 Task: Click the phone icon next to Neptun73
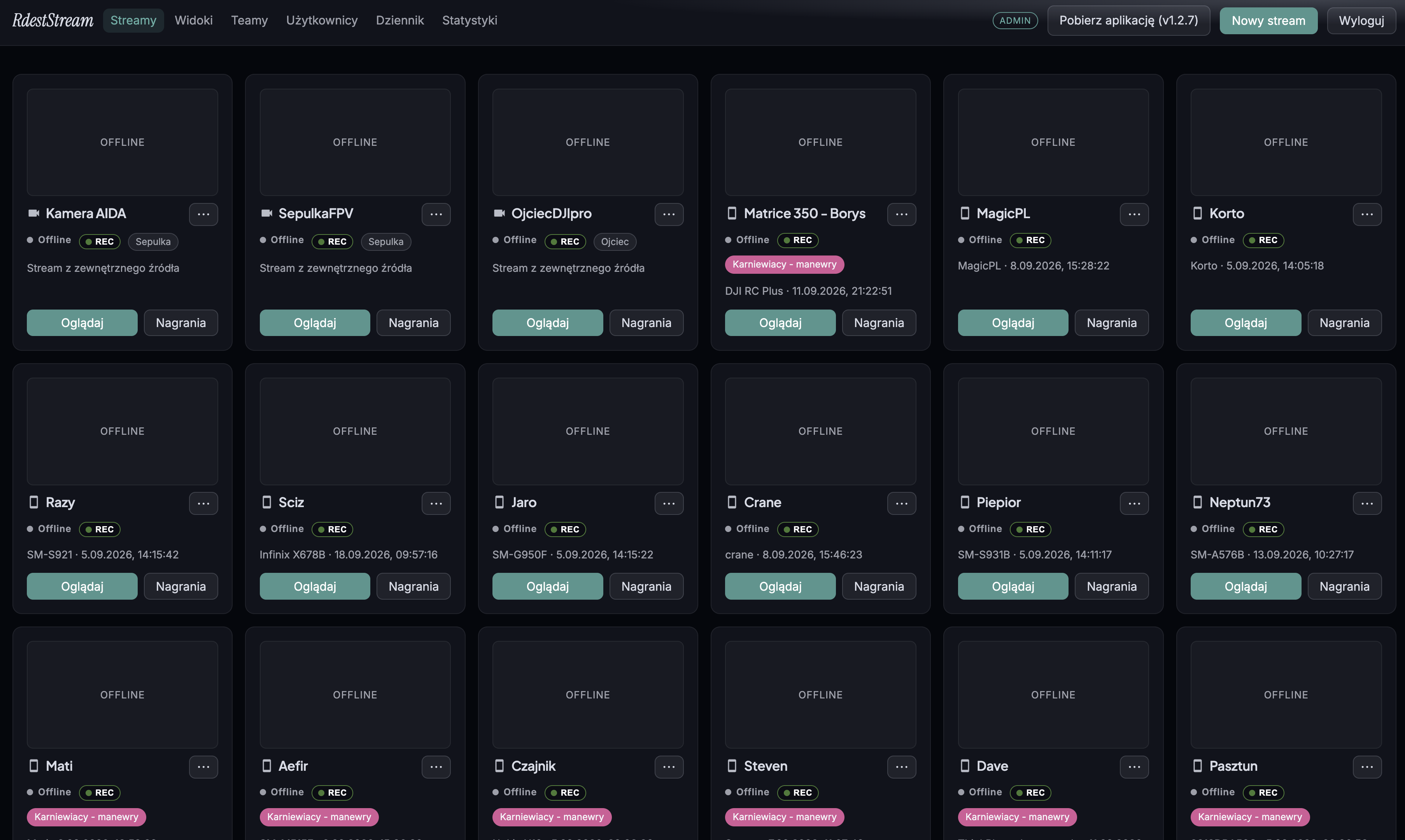coord(1197,502)
